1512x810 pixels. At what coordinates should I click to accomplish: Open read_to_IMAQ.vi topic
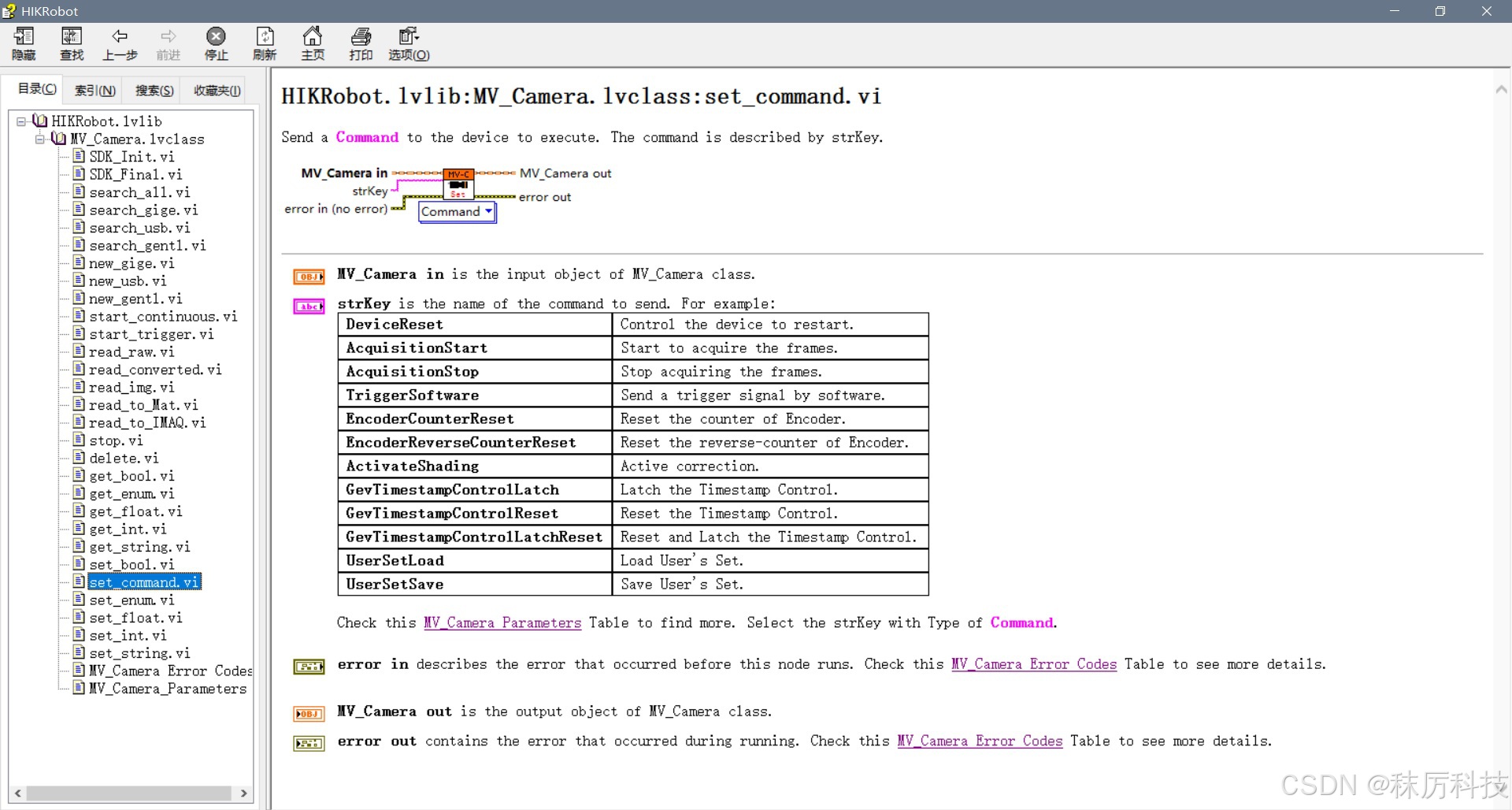147,422
